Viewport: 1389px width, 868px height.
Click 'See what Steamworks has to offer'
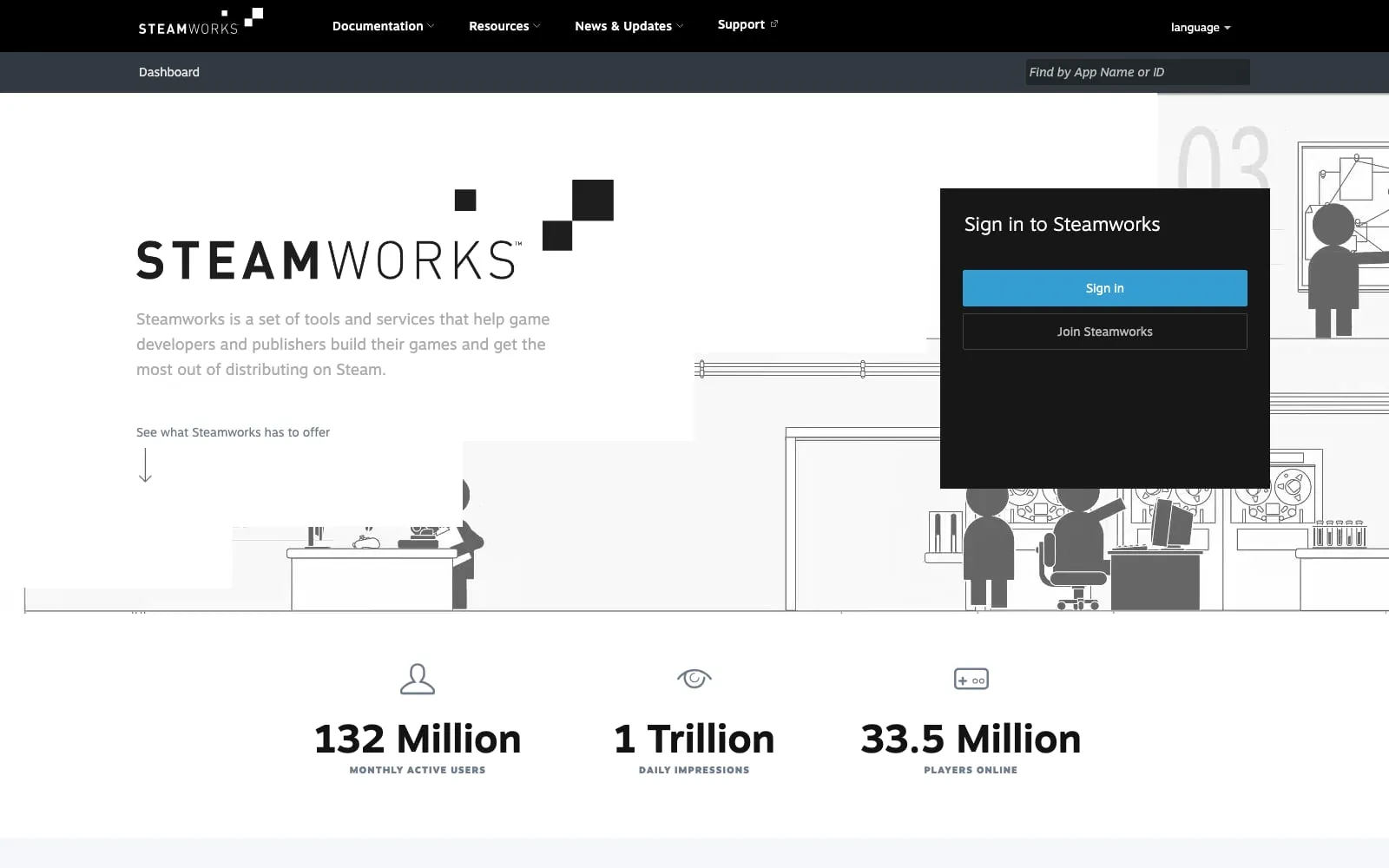pos(233,432)
